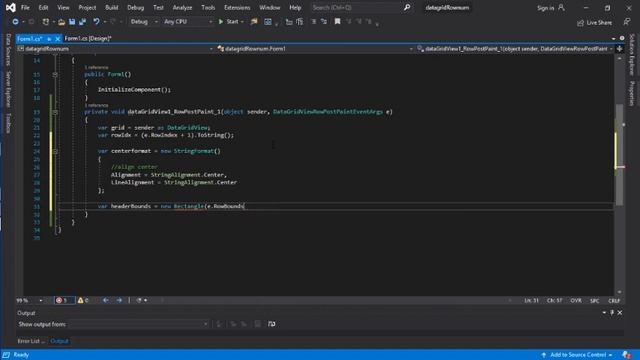This screenshot has width=640, height=360.
Task: Open Output panel window position dropdown
Action: pyautogui.click(x=604, y=313)
